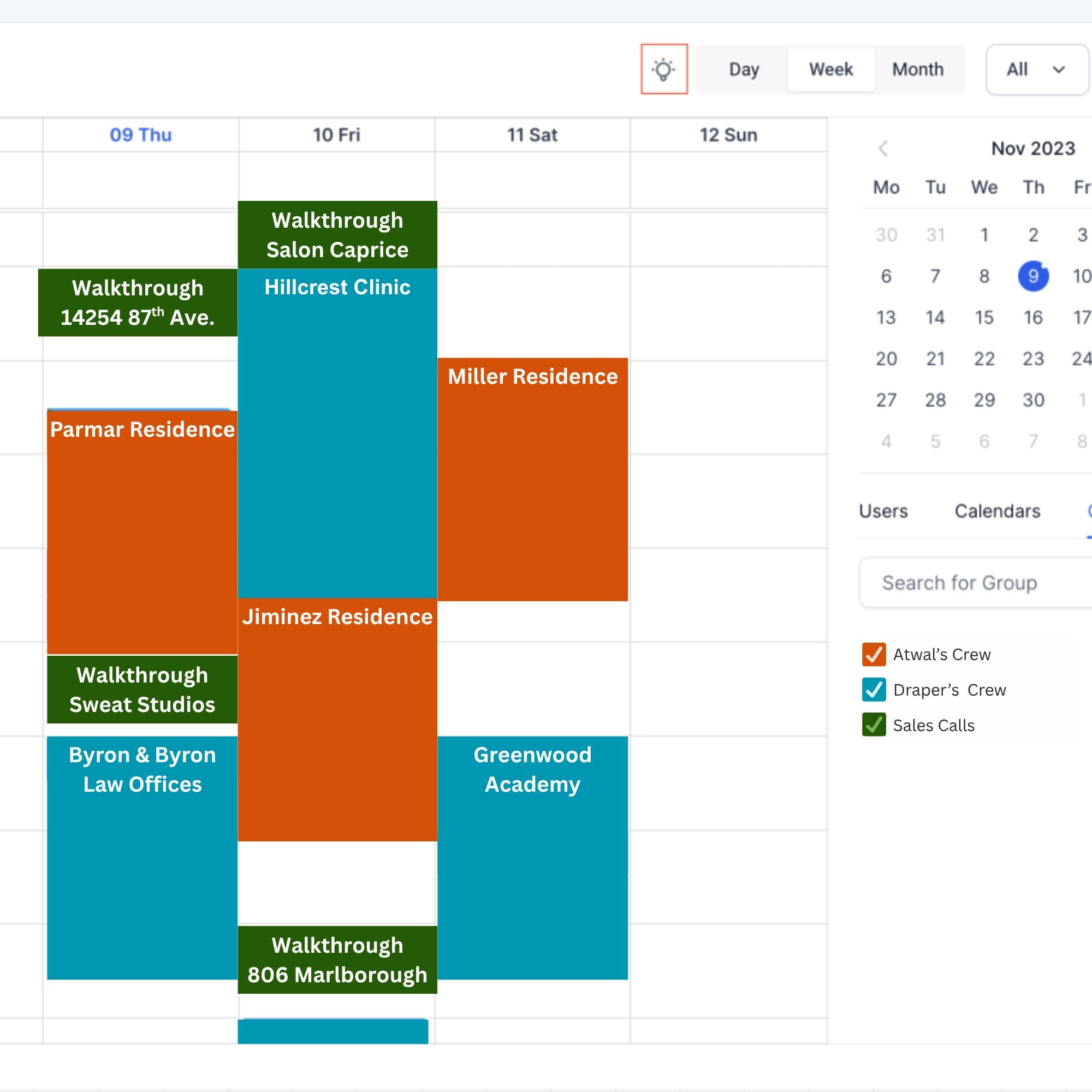1092x1092 pixels.
Task: Disable Sales Calls checkbox
Action: [873, 725]
